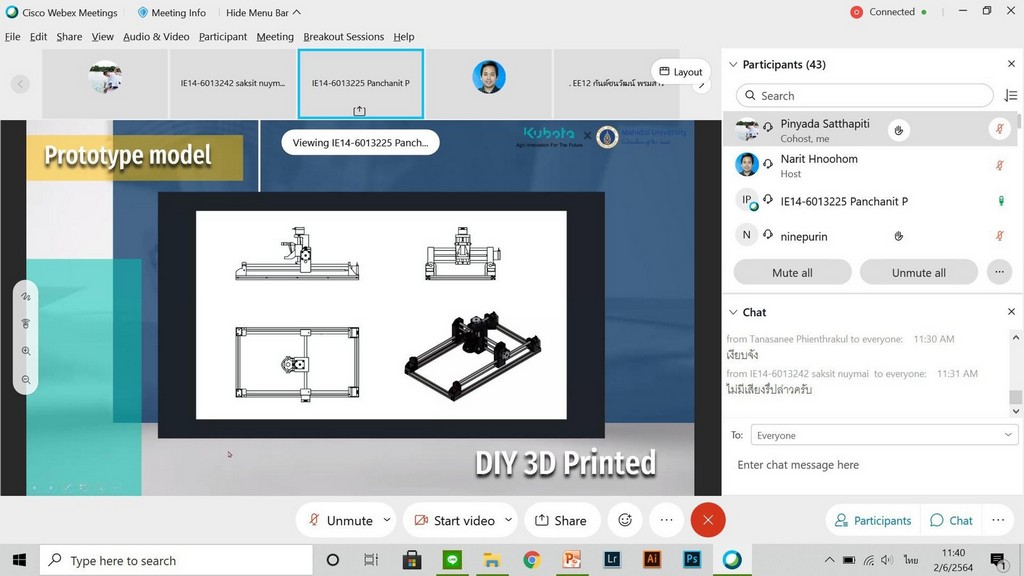Toggle Narit Hnoohom's microphone mute icon

pyautogui.click(x=998, y=165)
